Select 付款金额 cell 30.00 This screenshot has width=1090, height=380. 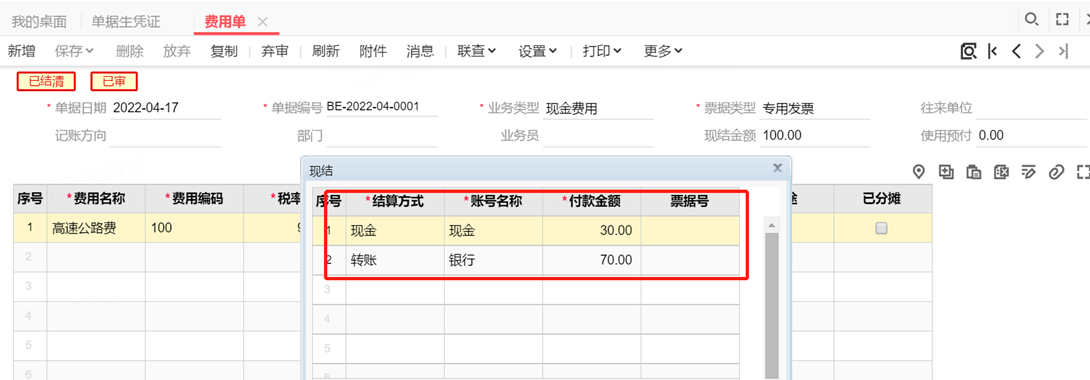pos(592,231)
